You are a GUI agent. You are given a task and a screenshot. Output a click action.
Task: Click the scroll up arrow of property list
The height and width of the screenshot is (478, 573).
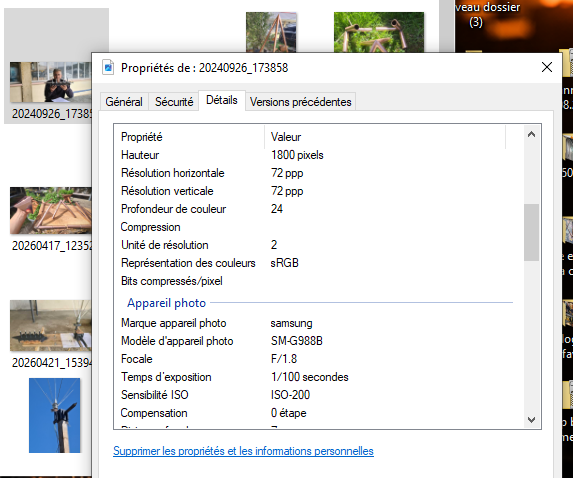[531, 134]
